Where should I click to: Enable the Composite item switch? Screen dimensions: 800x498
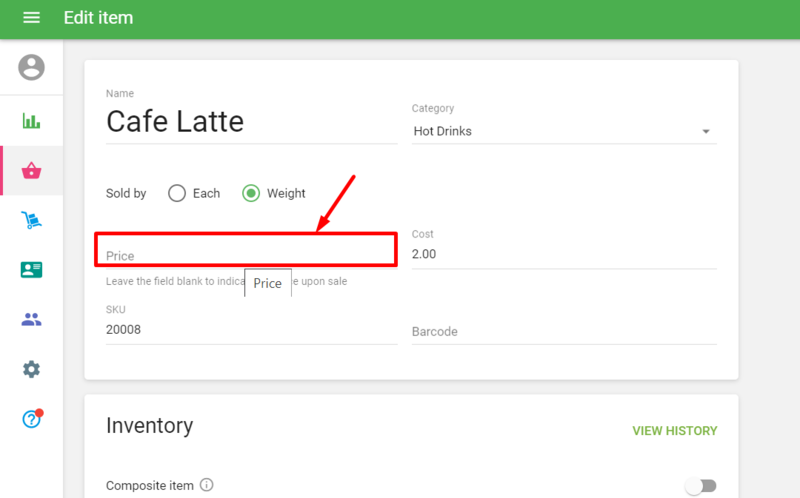701,486
